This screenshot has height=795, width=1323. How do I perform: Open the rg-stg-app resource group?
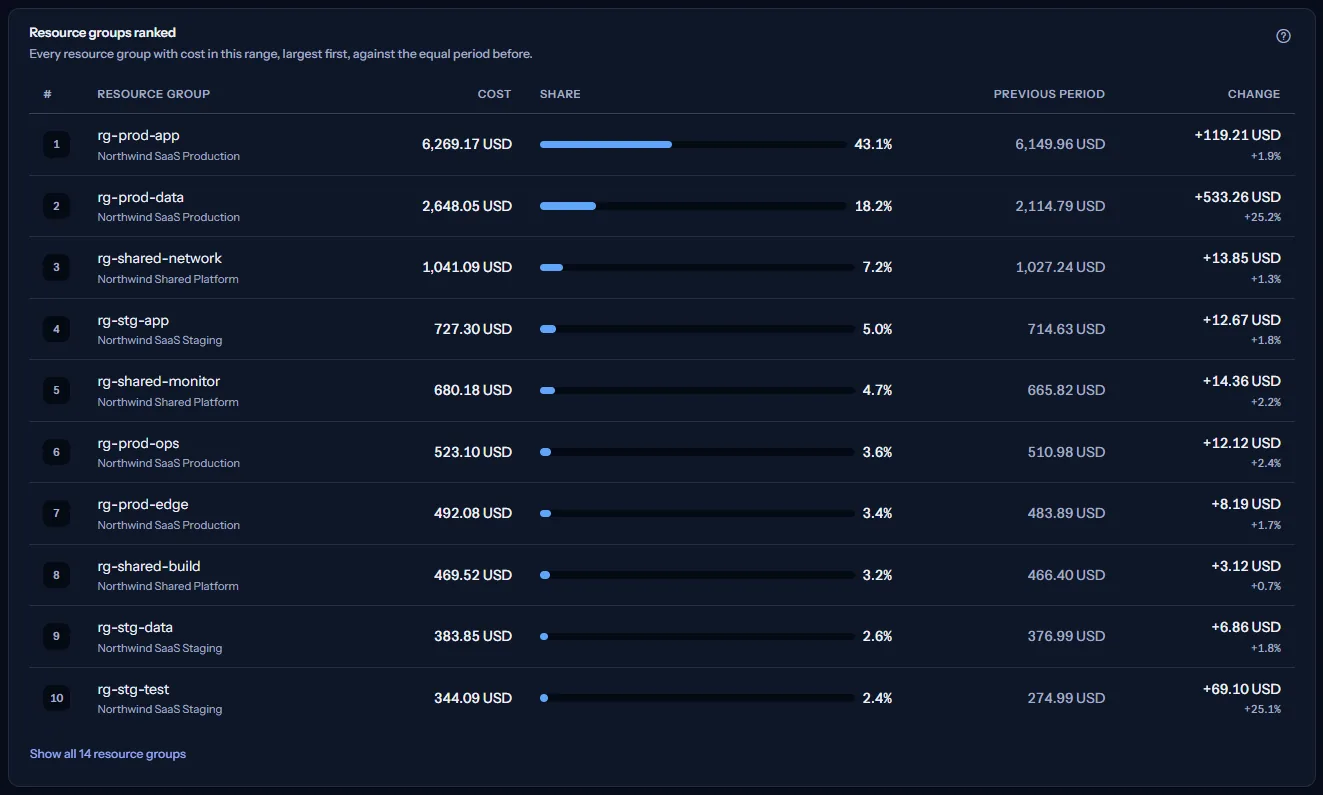[133, 321]
